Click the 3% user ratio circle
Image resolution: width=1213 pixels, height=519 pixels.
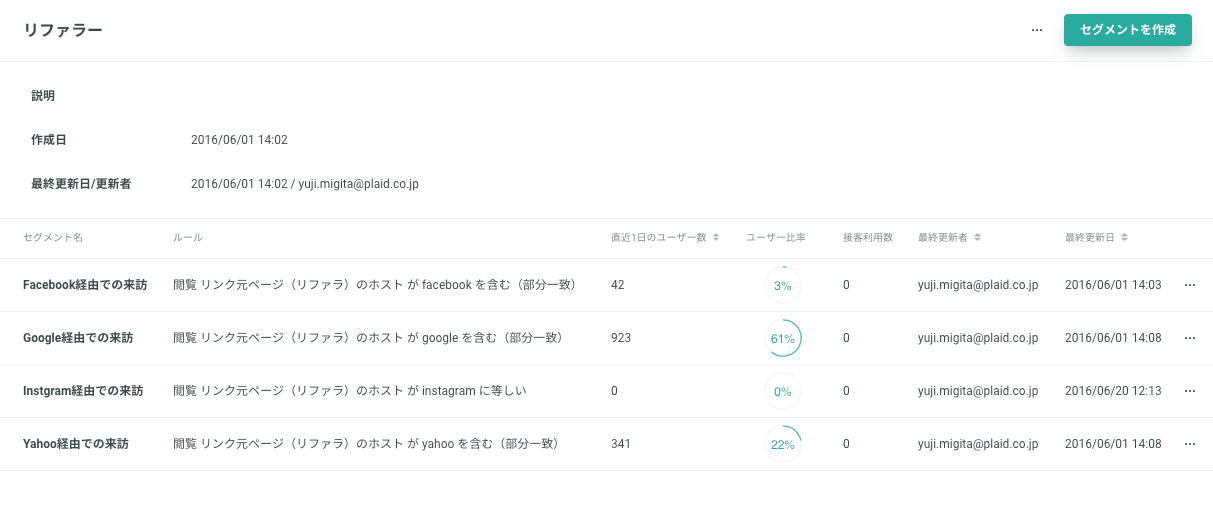point(783,285)
